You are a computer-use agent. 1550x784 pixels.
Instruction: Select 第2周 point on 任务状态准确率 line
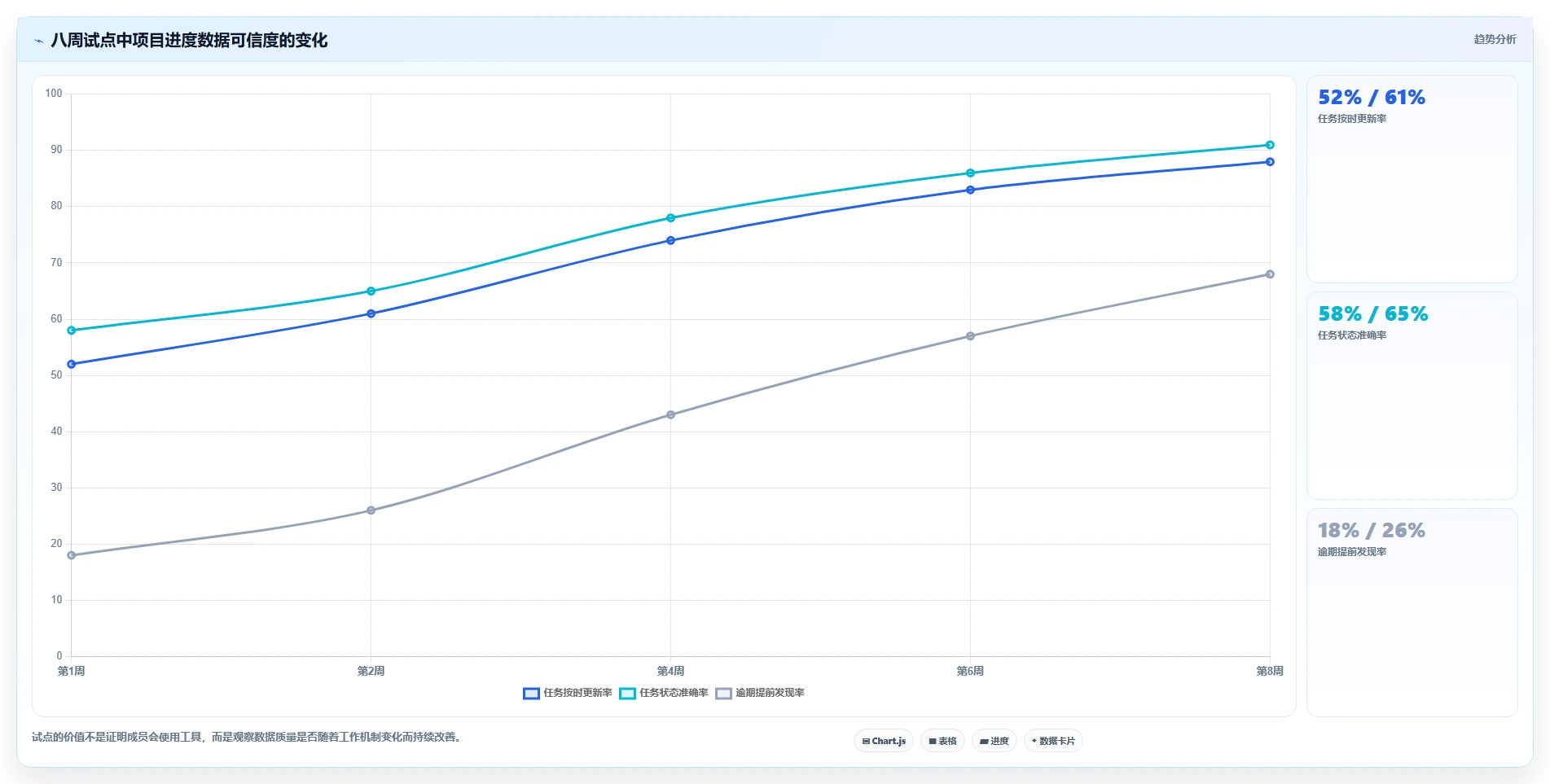(x=371, y=291)
